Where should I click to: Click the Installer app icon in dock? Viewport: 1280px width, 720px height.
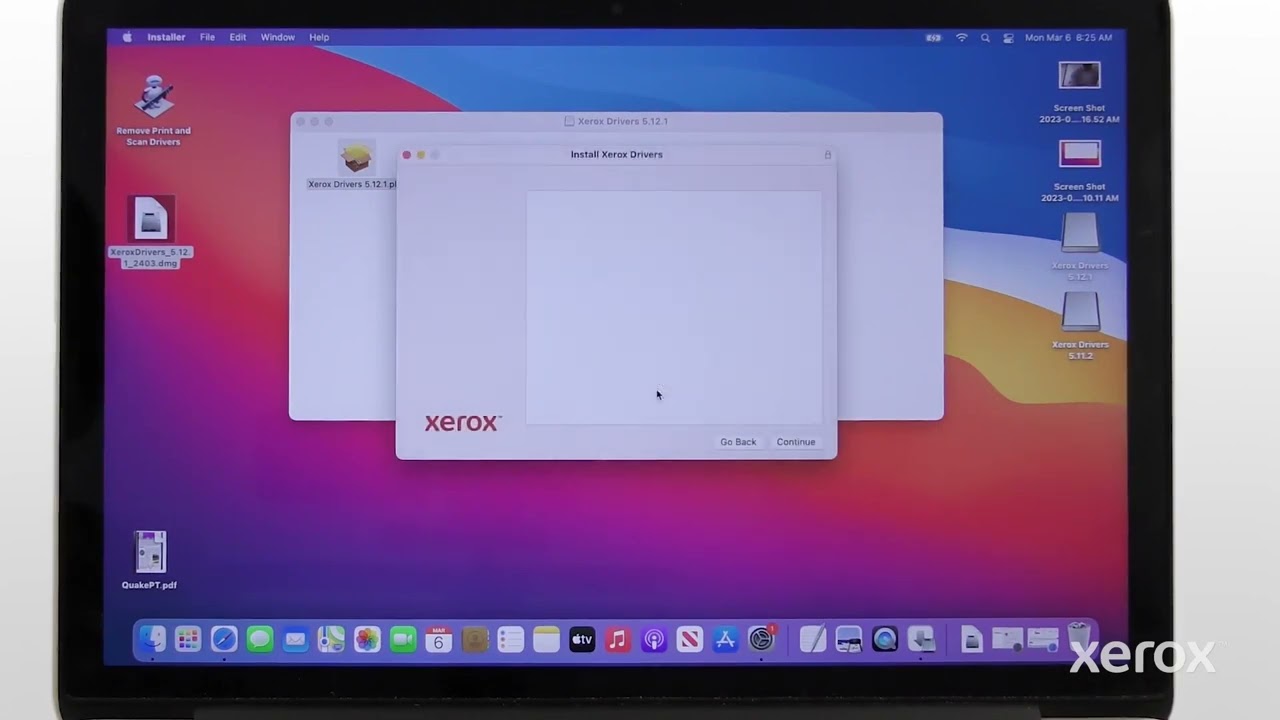(921, 639)
